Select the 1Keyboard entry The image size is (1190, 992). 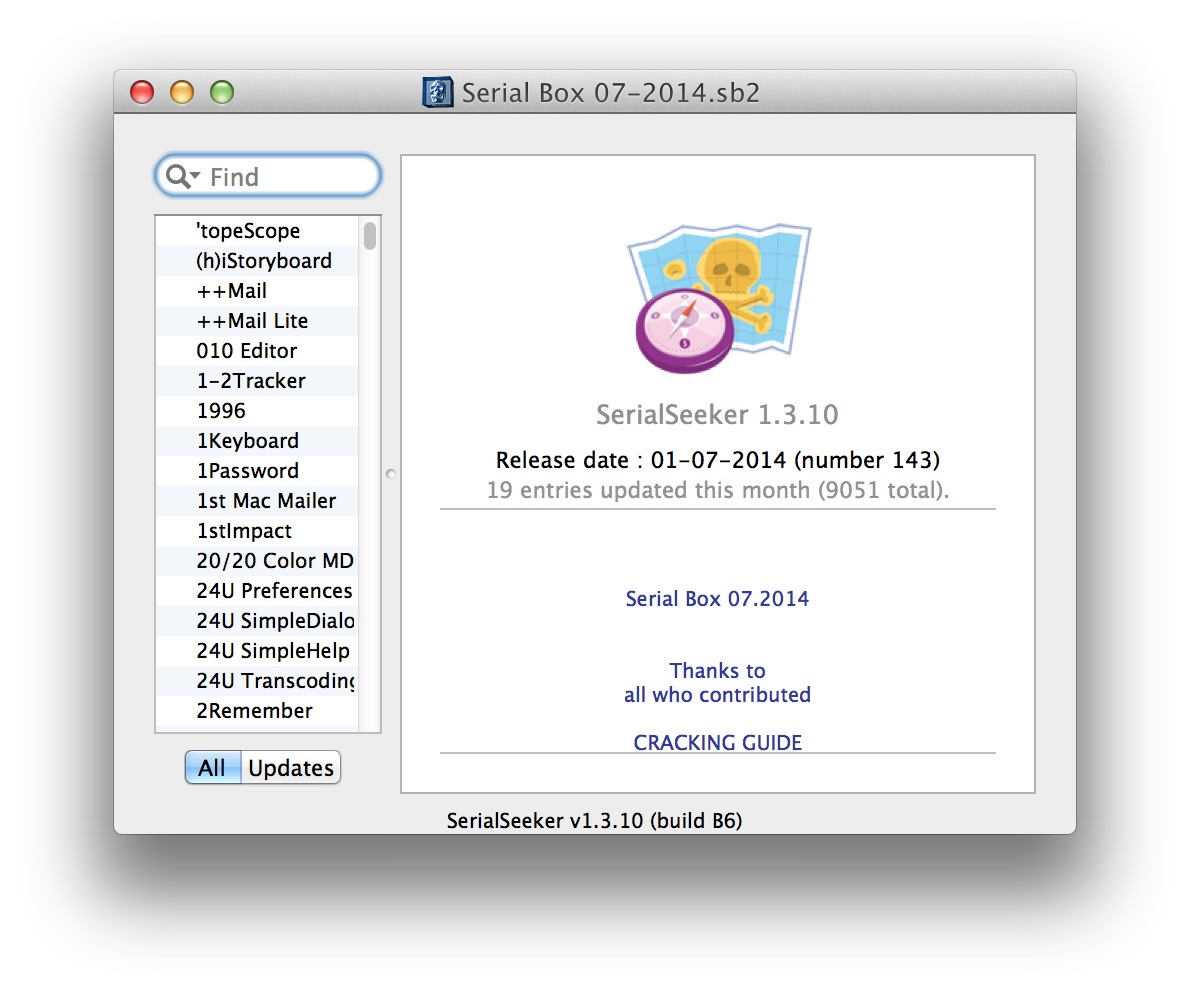[257, 441]
